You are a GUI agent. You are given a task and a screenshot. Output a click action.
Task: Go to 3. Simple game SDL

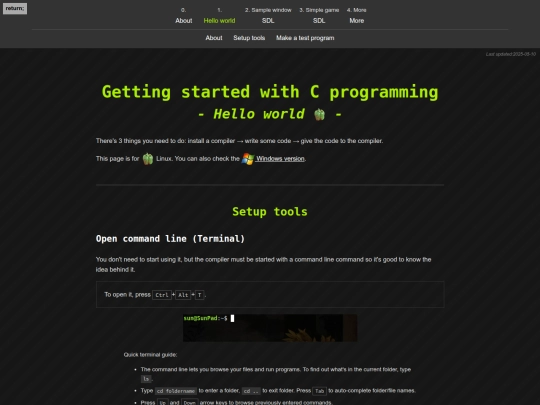[x=319, y=15]
